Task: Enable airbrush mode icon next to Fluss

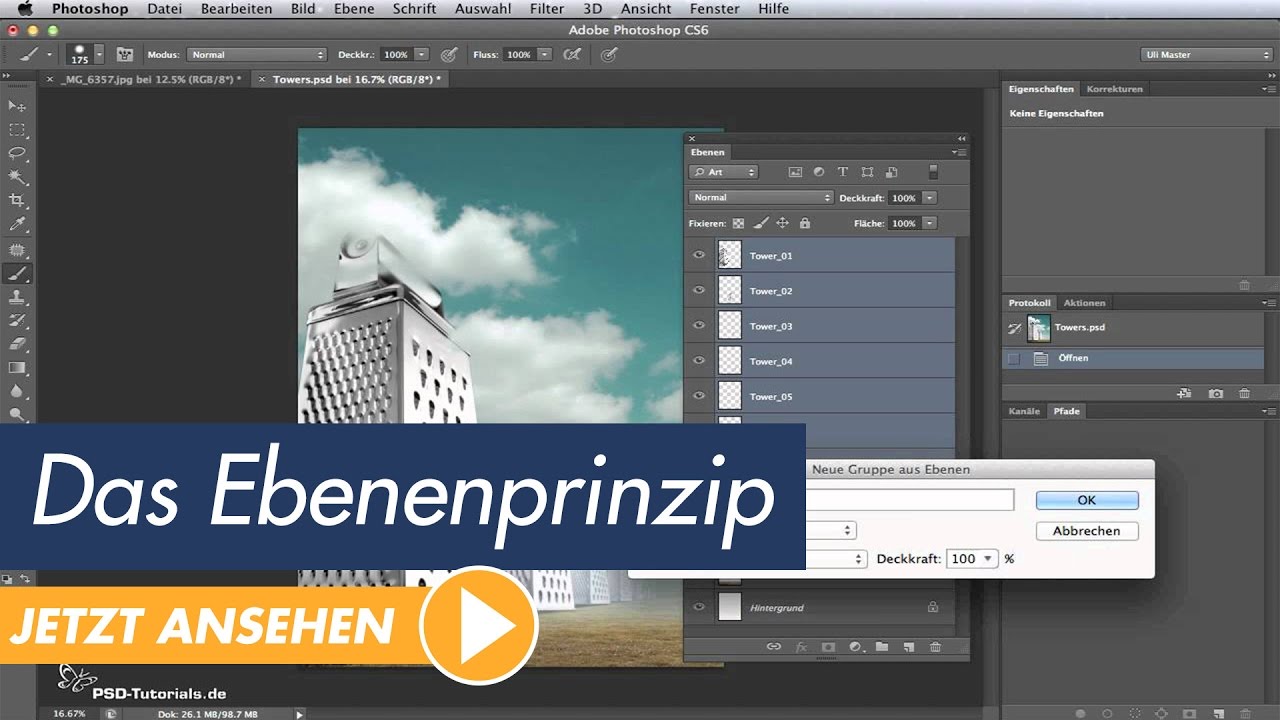Action: coord(572,55)
